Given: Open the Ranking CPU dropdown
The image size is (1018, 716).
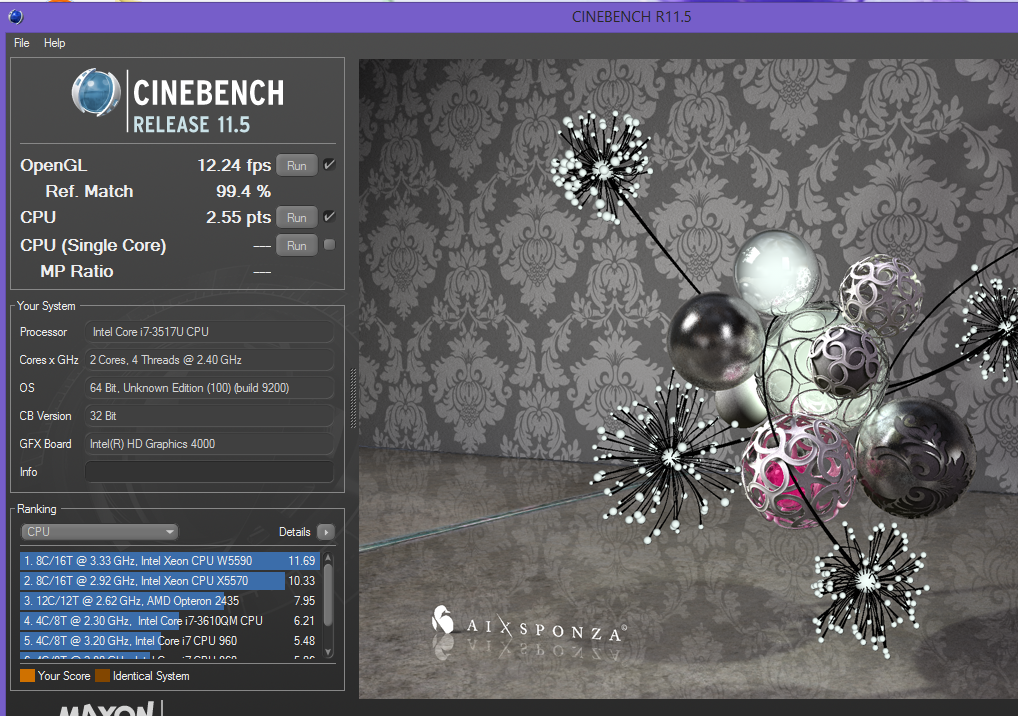Looking at the screenshot, I should [x=99, y=532].
